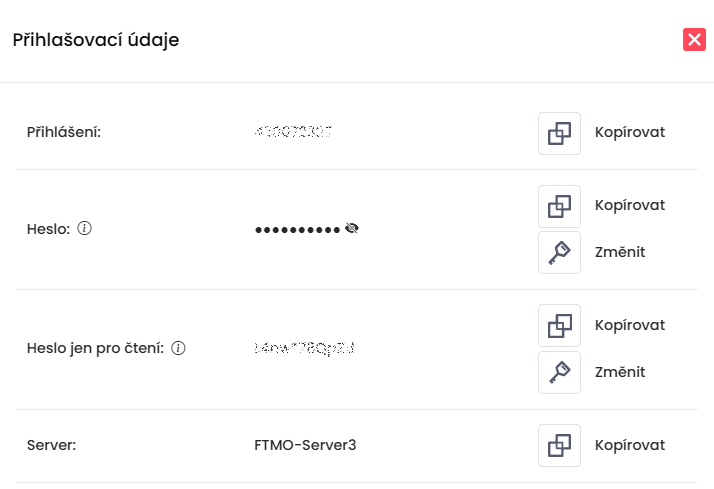Close the Přihlašovací údaje dialog
The width and height of the screenshot is (714, 489).
tap(694, 40)
